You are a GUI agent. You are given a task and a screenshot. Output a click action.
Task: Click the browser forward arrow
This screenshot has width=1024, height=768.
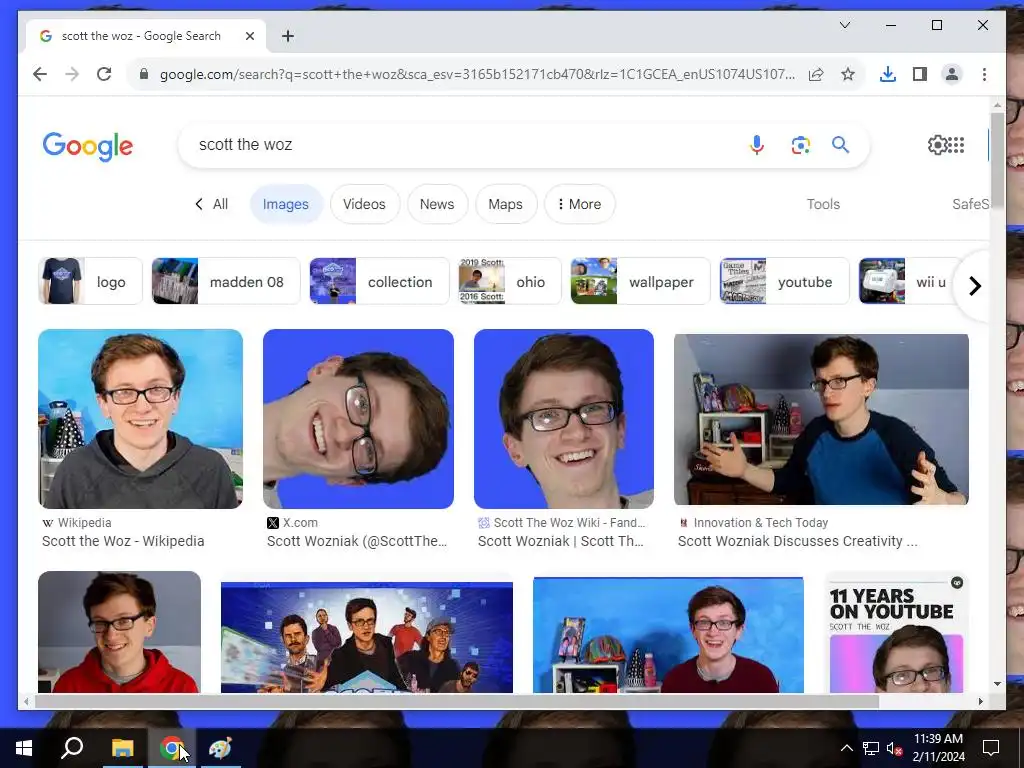[x=72, y=74]
